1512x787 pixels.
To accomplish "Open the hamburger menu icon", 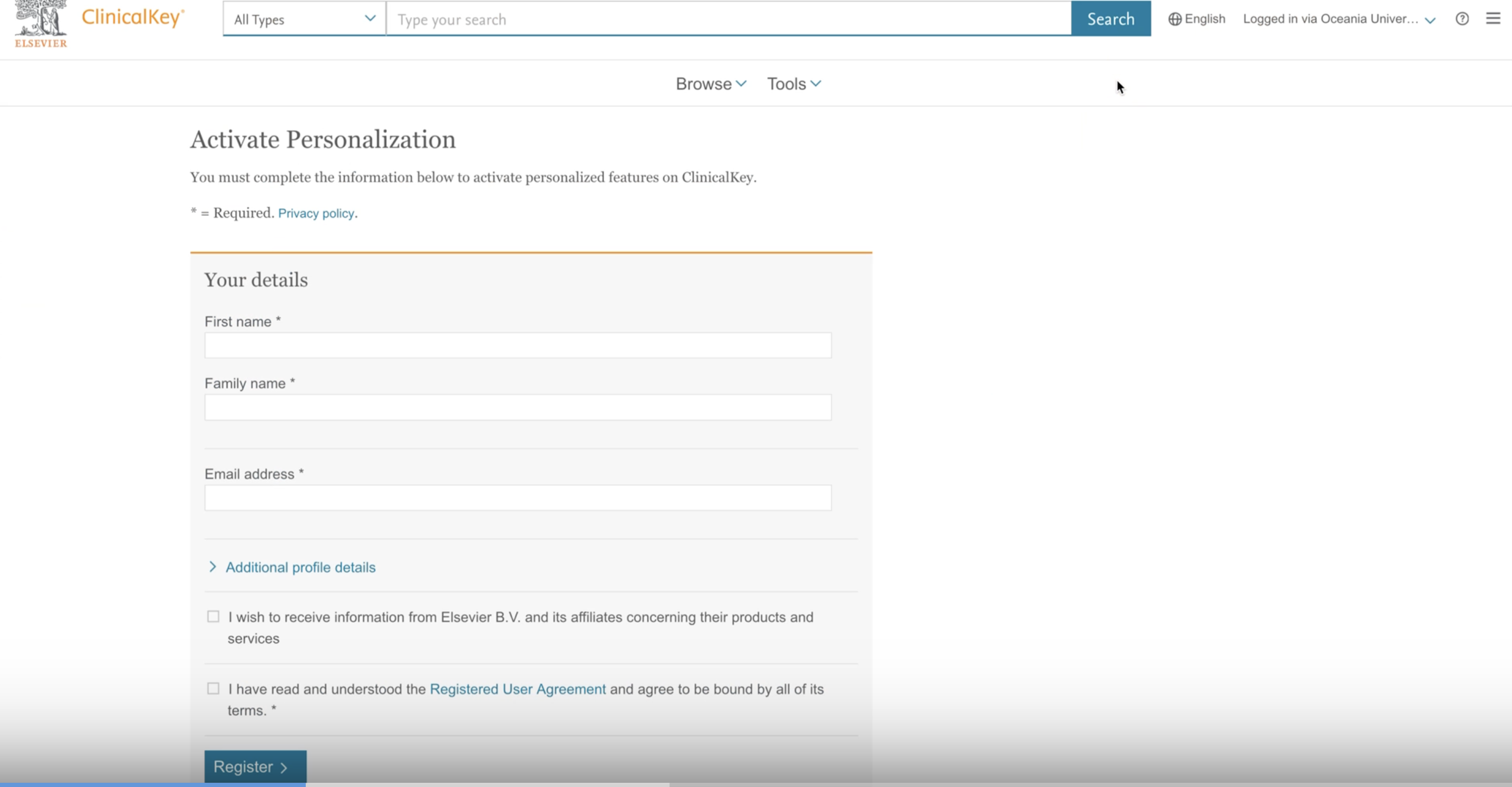I will pos(1492,19).
